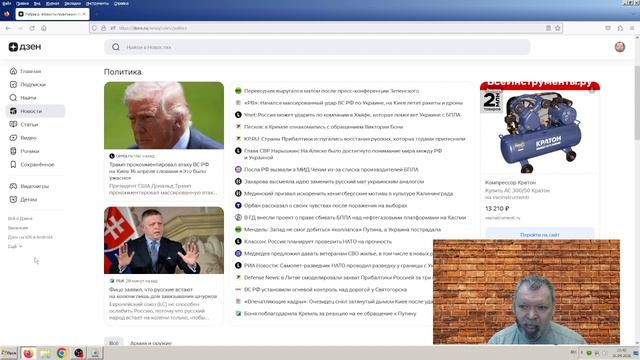Open the Пуск start button on taskbar

[x=9, y=353]
